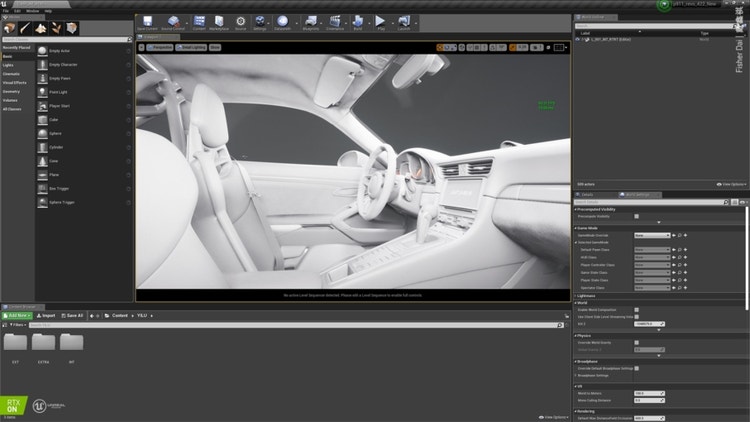Check Override World Gravity option
The width and height of the screenshot is (750, 422).
coord(637,342)
